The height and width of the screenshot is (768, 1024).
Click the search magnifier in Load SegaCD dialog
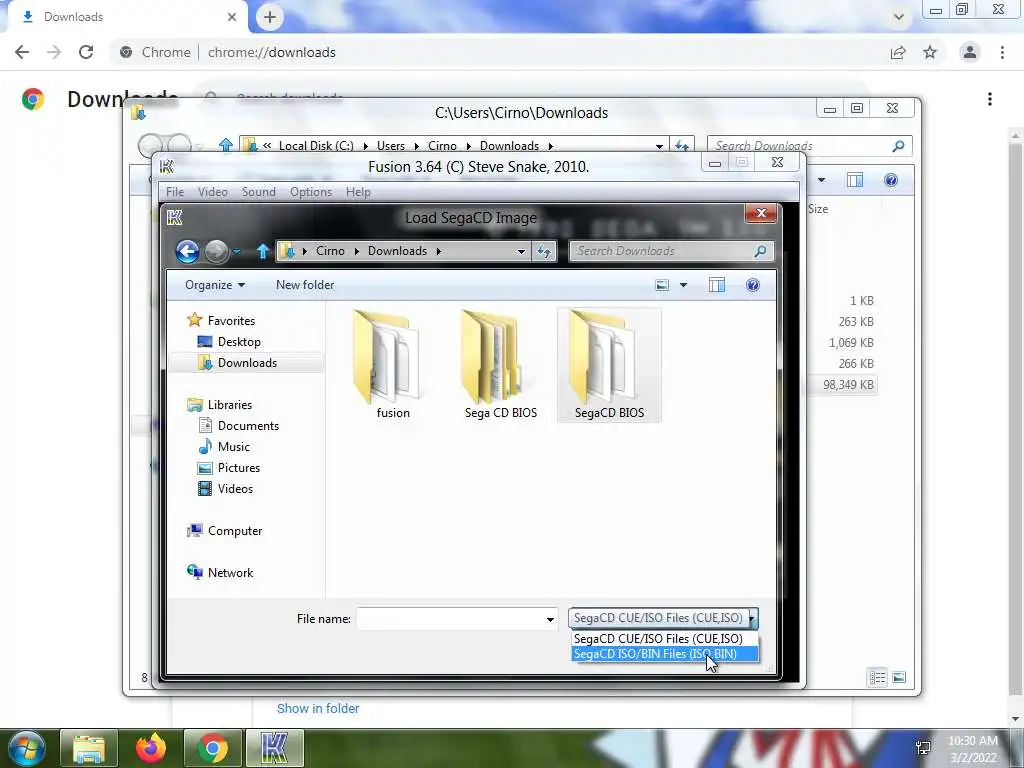(760, 251)
